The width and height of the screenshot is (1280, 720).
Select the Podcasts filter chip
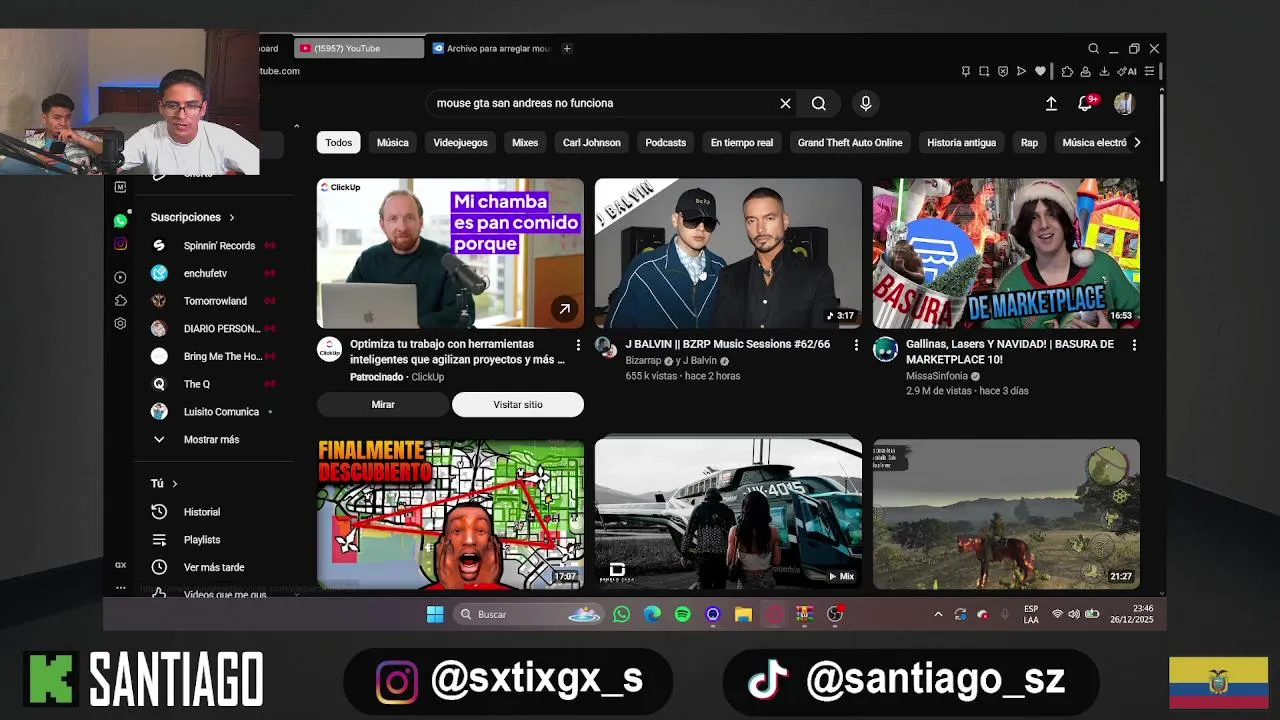(666, 143)
